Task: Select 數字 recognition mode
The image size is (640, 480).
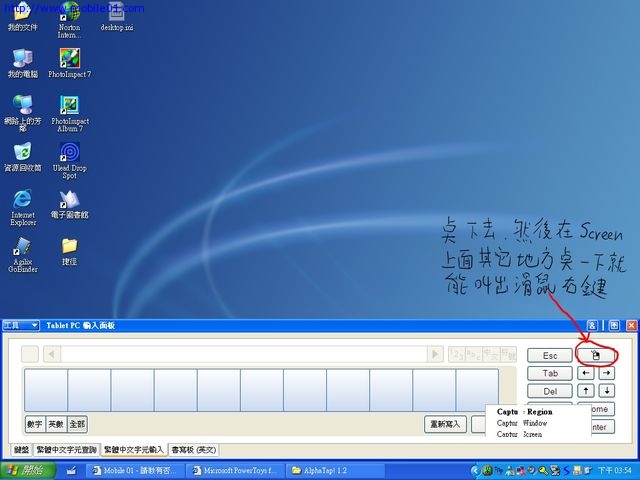Action: tap(35, 424)
